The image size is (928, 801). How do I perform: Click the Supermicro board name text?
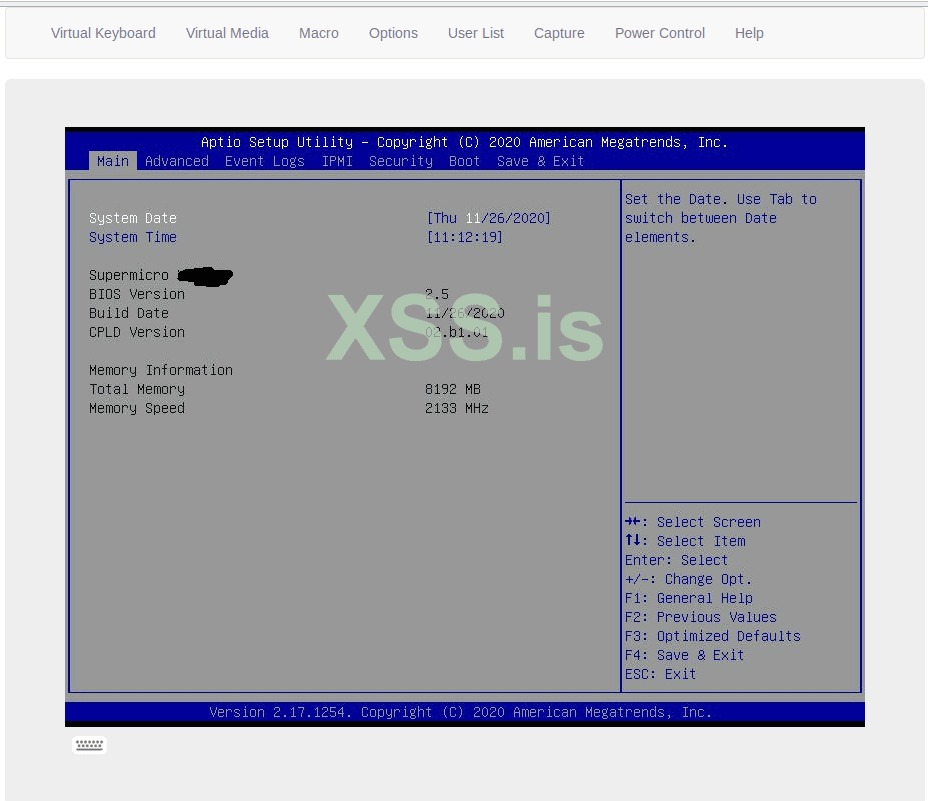tap(129, 275)
